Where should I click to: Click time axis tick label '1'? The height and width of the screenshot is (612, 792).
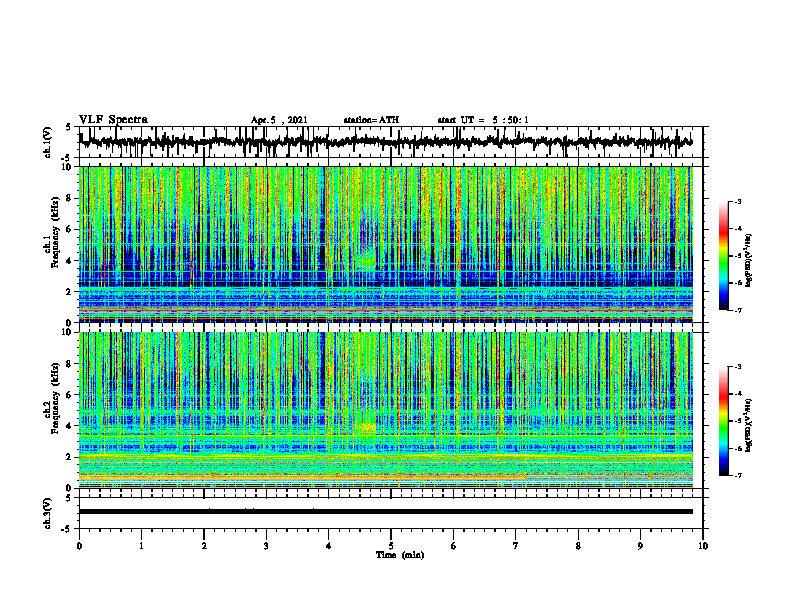pos(141,546)
